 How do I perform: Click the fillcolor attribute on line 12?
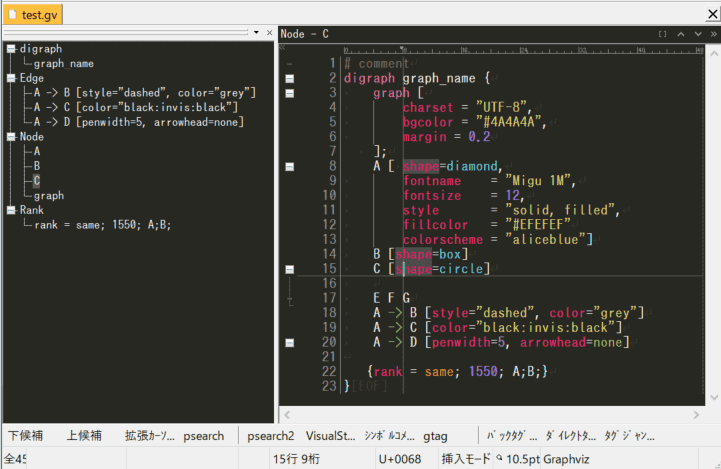tap(435, 225)
